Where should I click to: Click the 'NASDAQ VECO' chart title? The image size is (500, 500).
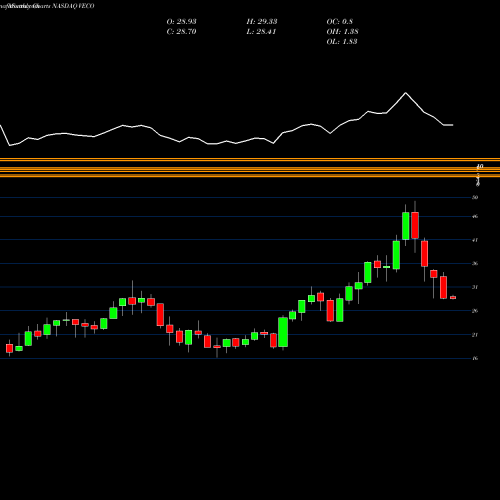(x=73, y=6)
